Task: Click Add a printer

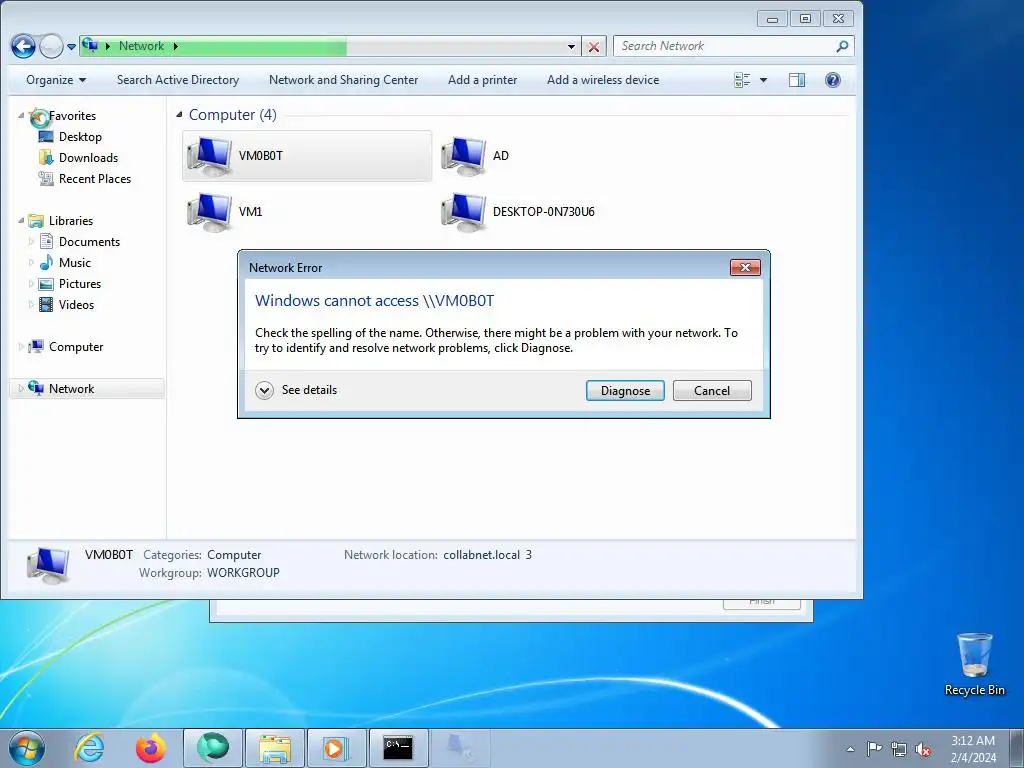Action: point(483,80)
